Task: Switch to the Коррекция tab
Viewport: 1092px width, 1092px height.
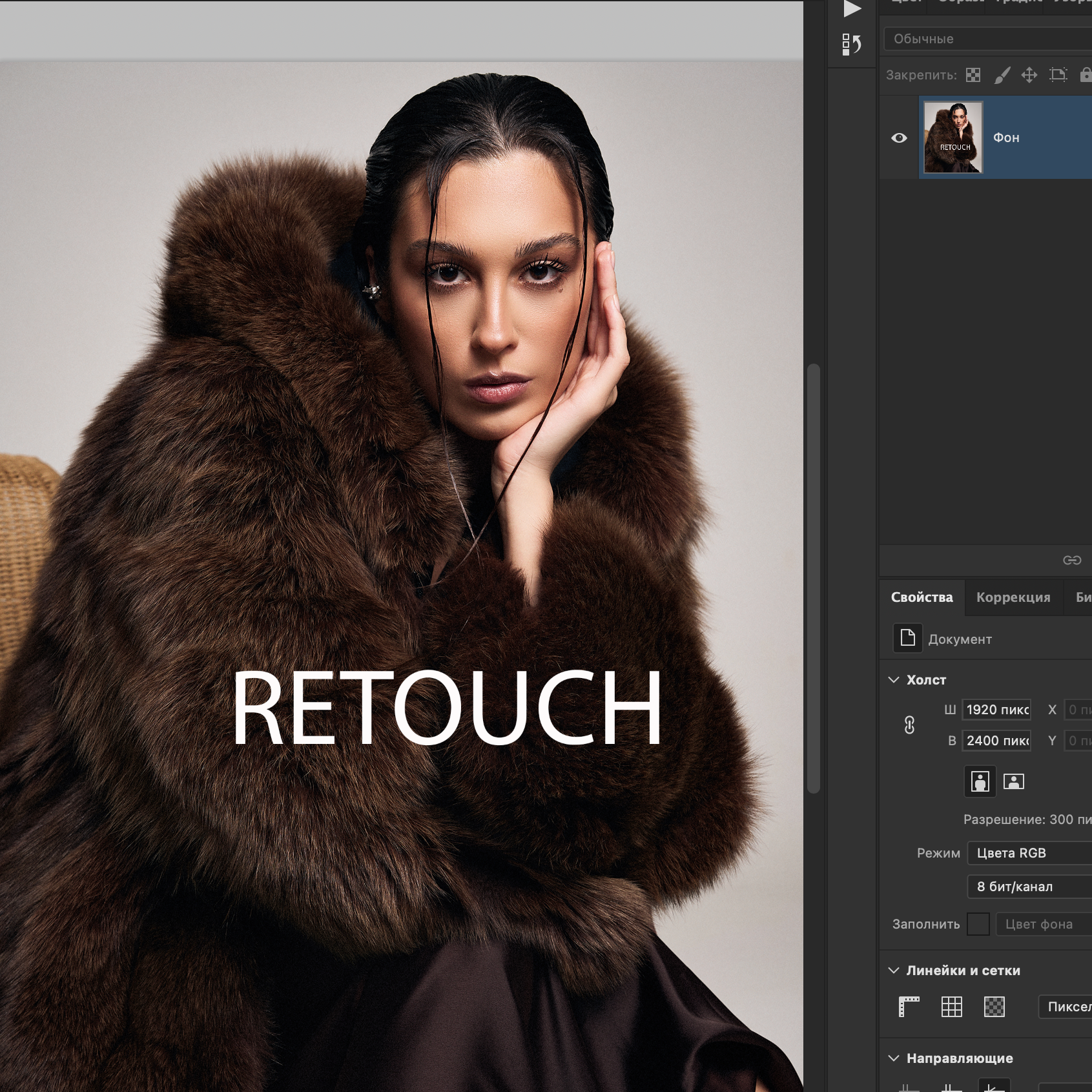Action: pyautogui.click(x=1013, y=597)
